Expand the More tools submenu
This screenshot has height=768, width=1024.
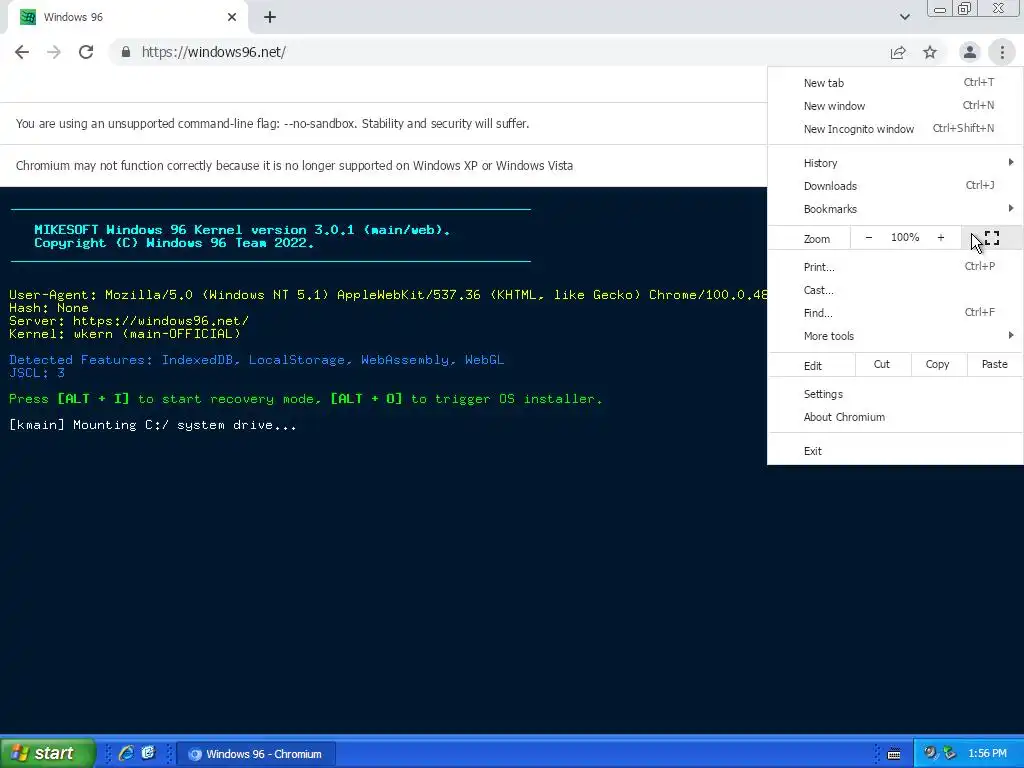[x=895, y=336]
